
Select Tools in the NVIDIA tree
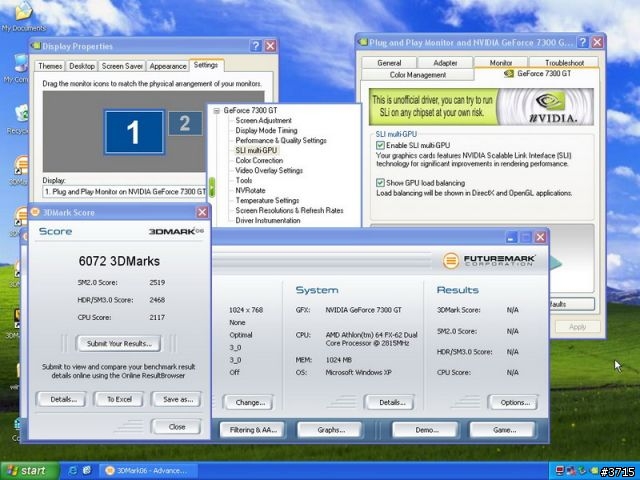tap(244, 180)
